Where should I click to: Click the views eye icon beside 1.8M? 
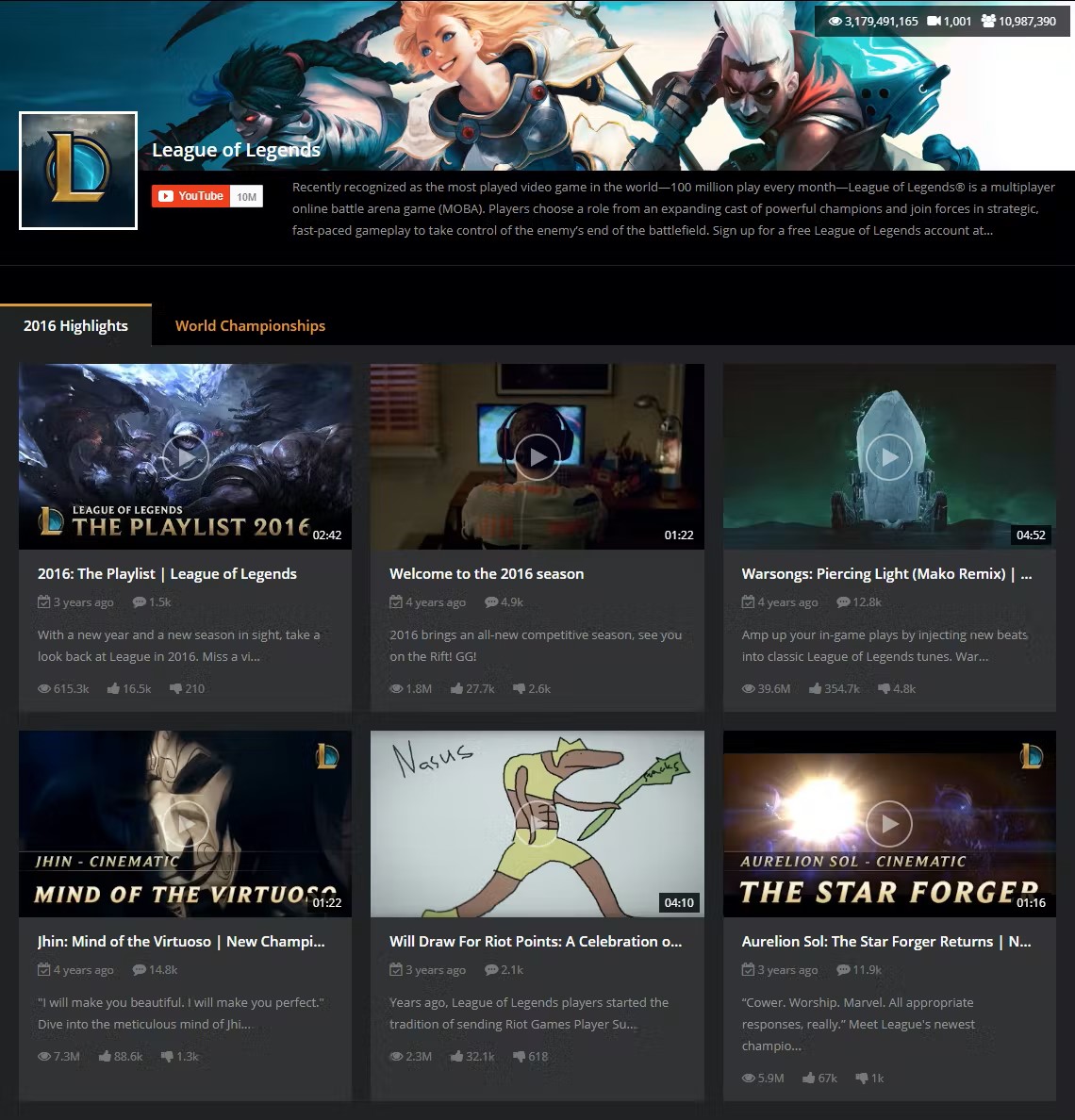[x=396, y=688]
